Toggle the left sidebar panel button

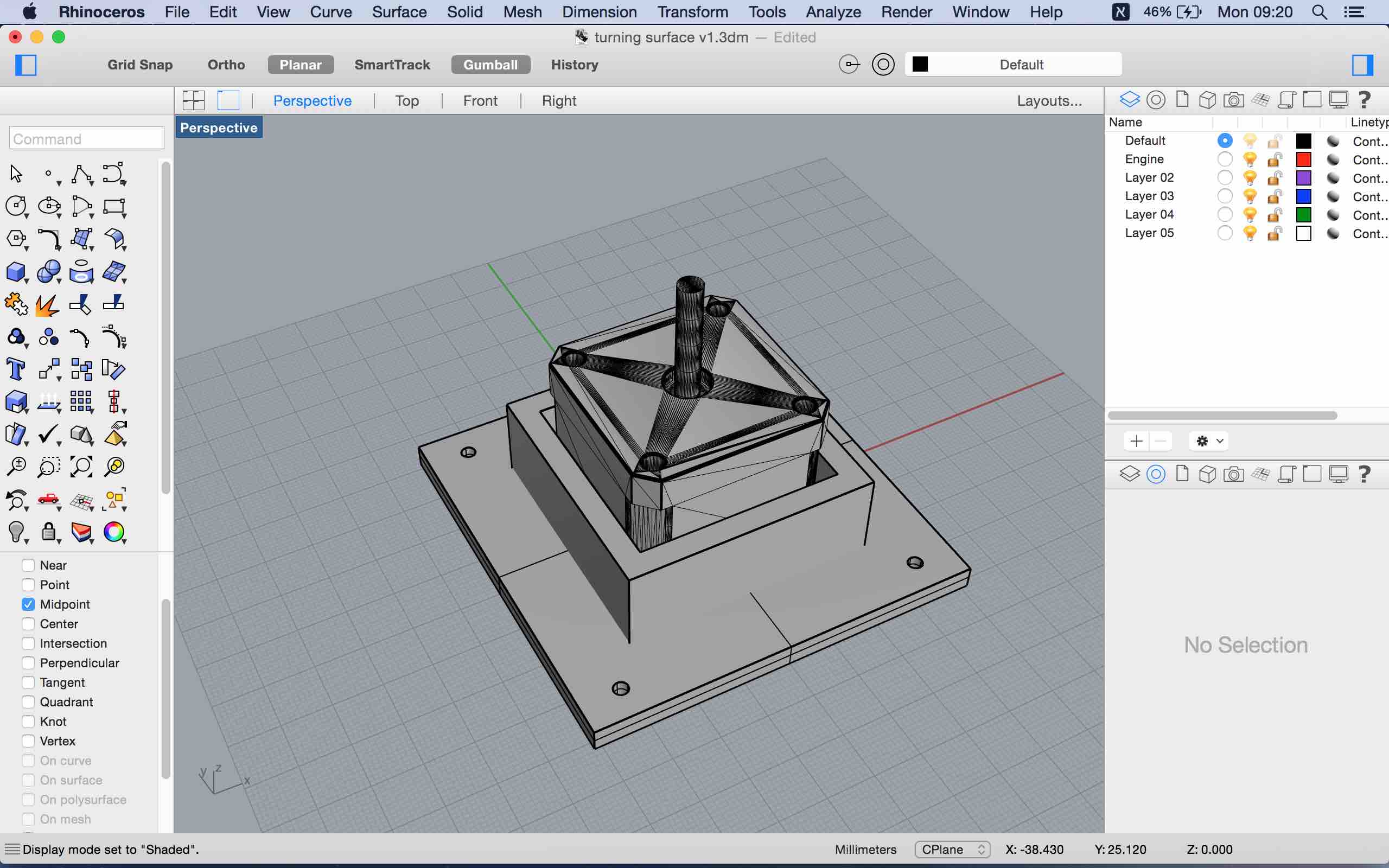coord(26,65)
